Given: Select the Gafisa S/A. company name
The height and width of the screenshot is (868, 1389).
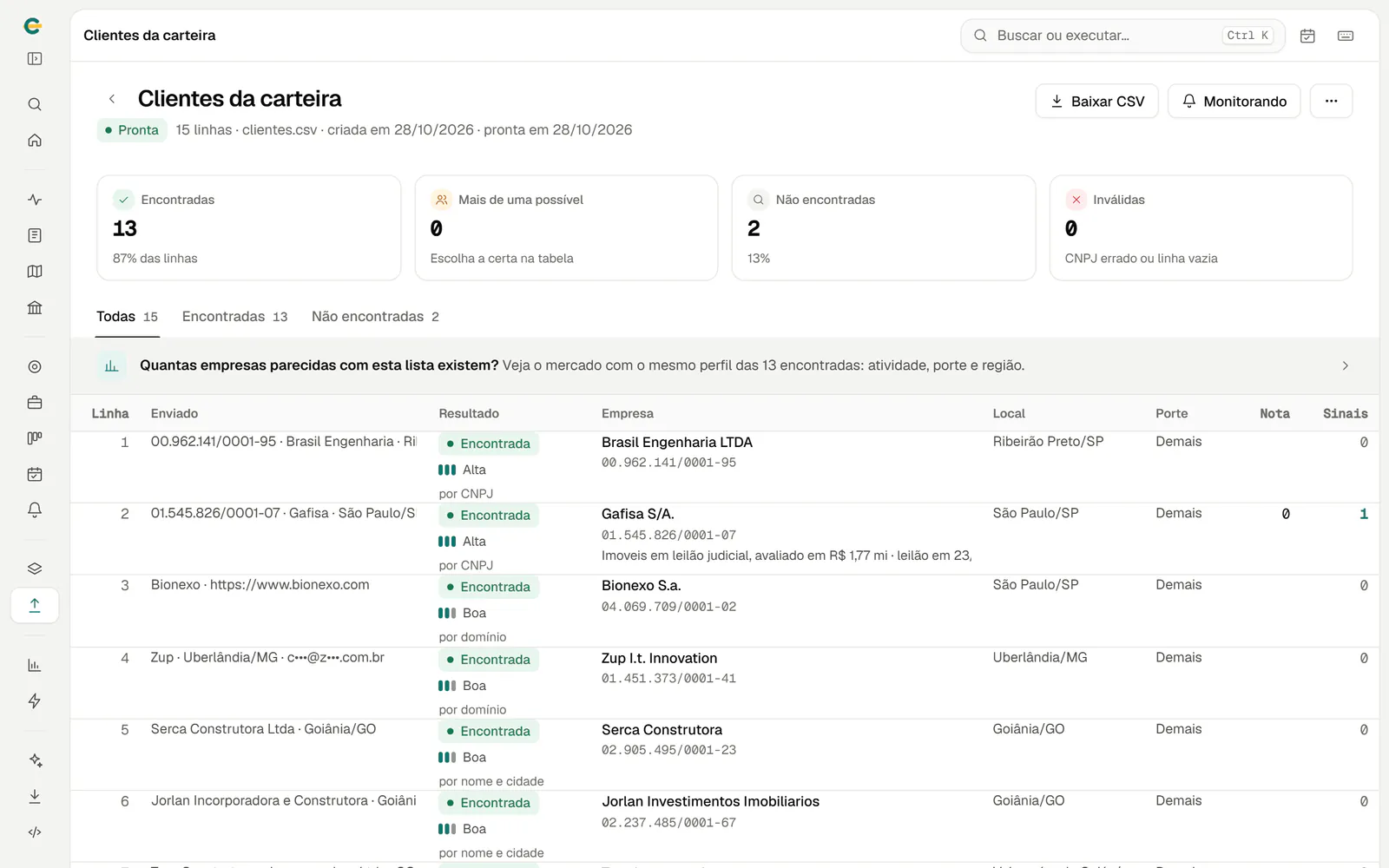Looking at the screenshot, I should (638, 514).
